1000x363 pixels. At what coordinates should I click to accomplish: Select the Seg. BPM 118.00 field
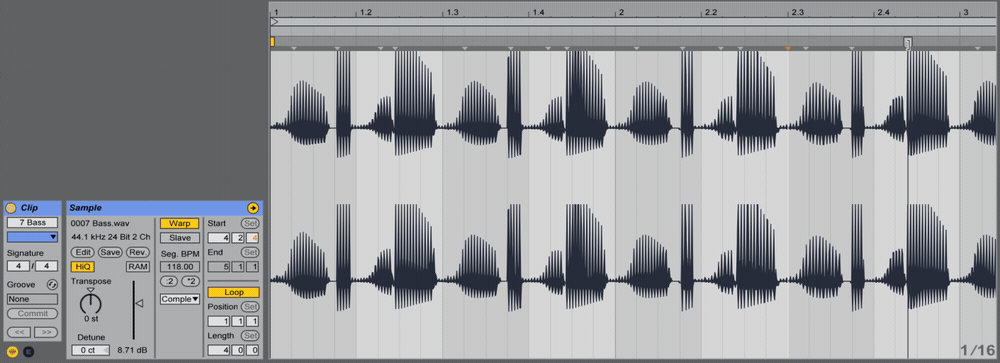179,267
